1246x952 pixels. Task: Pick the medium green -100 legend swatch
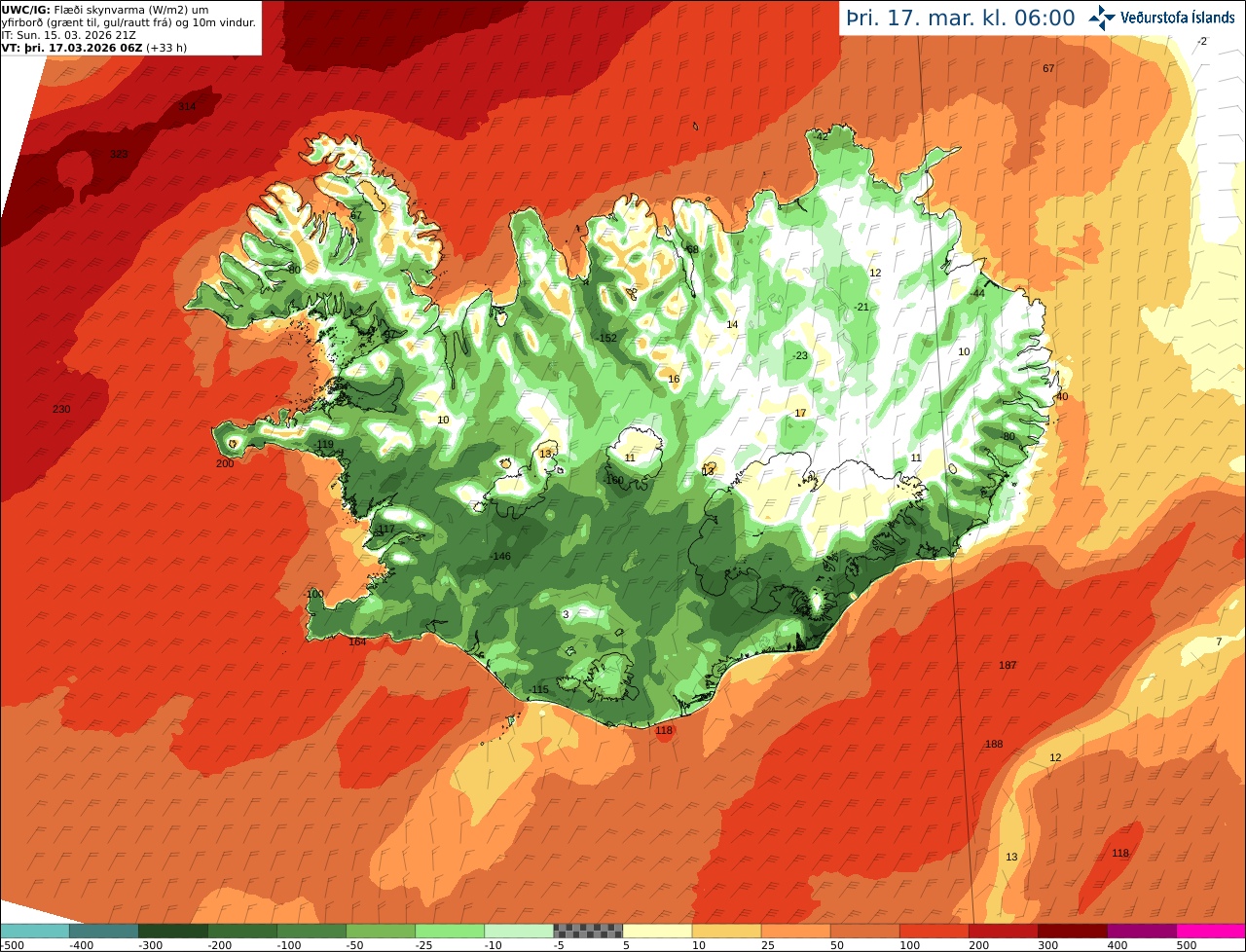[311, 931]
